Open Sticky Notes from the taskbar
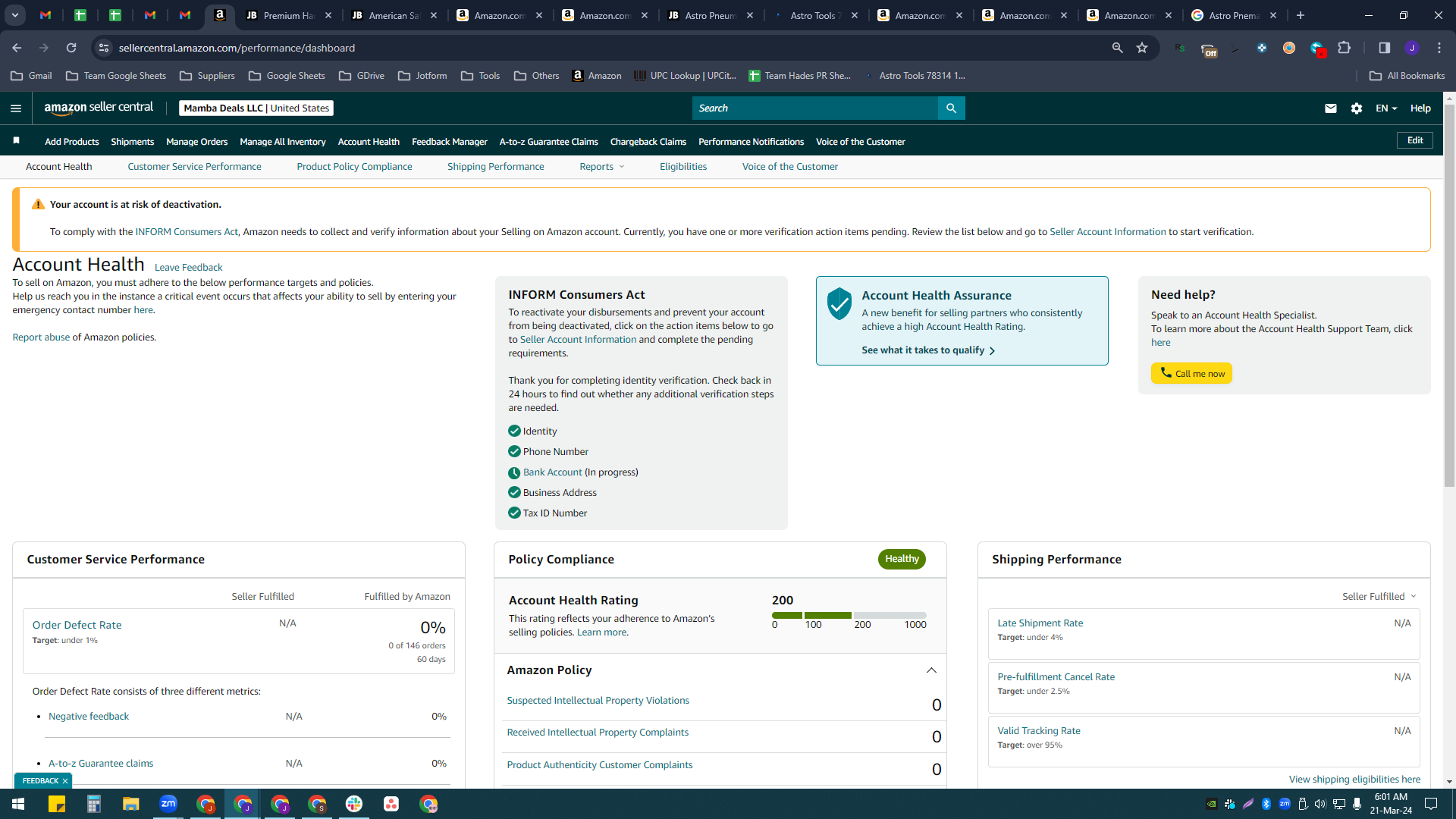The image size is (1456, 819). coord(57,804)
